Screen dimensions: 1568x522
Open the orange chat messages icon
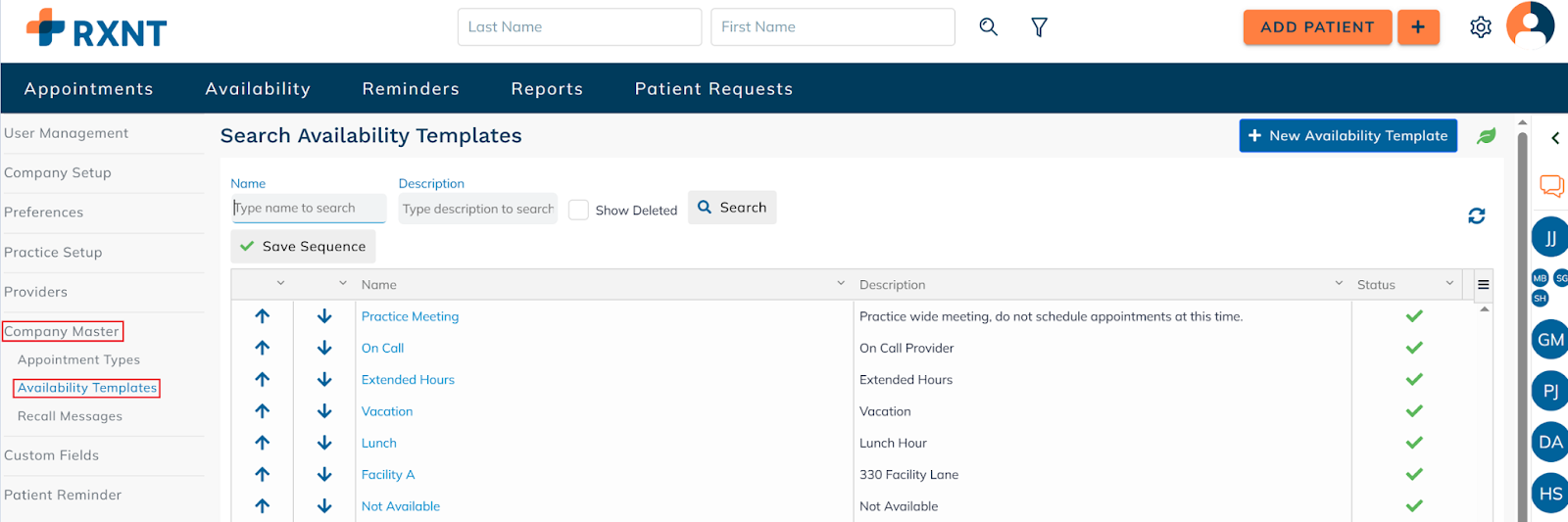click(x=1551, y=186)
